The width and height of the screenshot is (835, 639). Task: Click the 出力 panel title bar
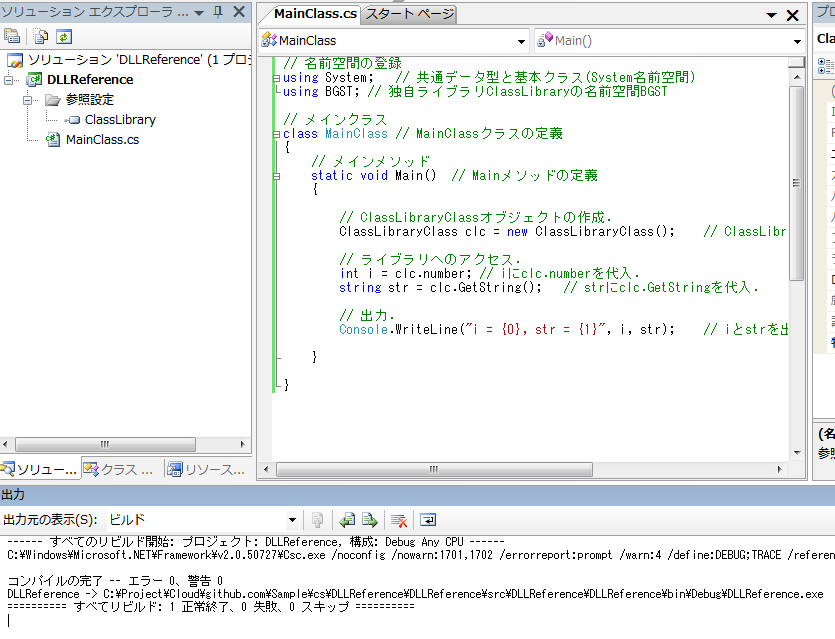[x=418, y=495]
